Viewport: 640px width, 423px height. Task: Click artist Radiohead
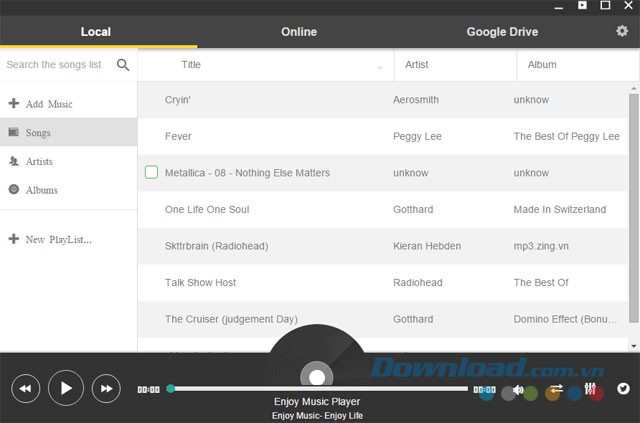click(x=418, y=283)
